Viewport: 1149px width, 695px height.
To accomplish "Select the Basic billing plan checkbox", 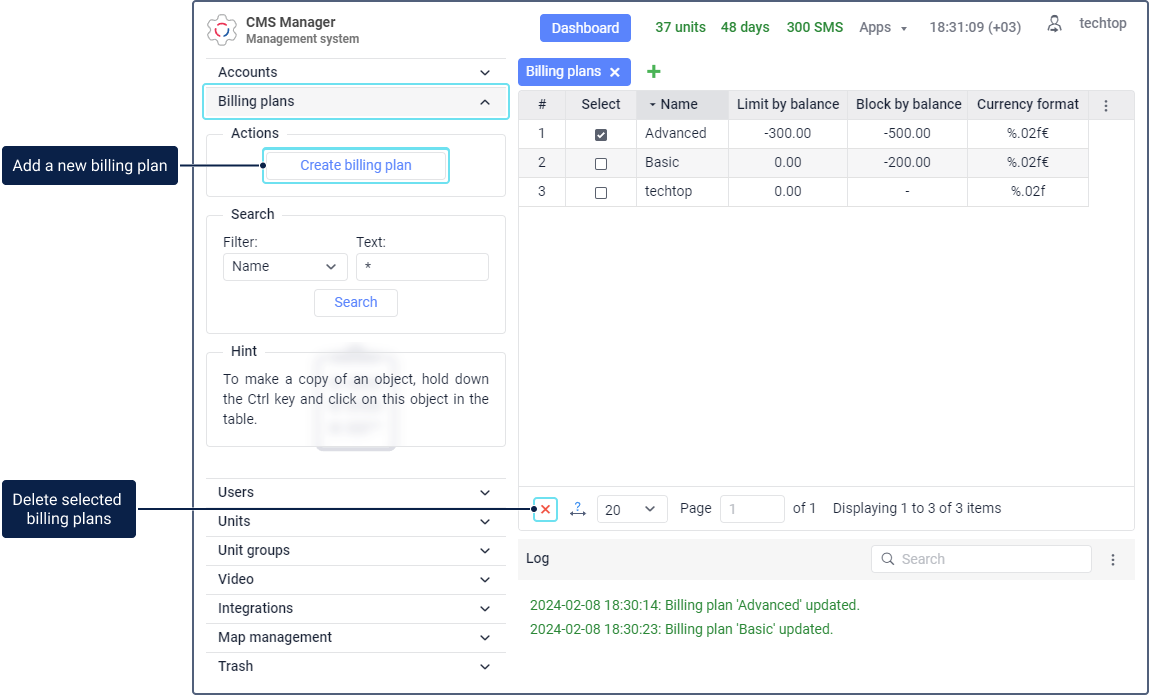I will click(601, 163).
